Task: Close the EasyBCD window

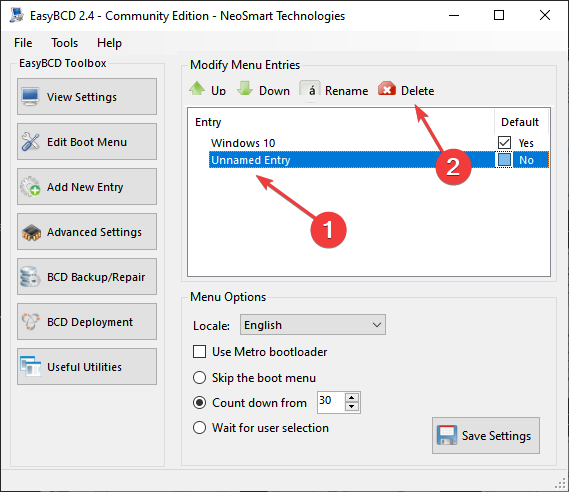Action: [544, 15]
